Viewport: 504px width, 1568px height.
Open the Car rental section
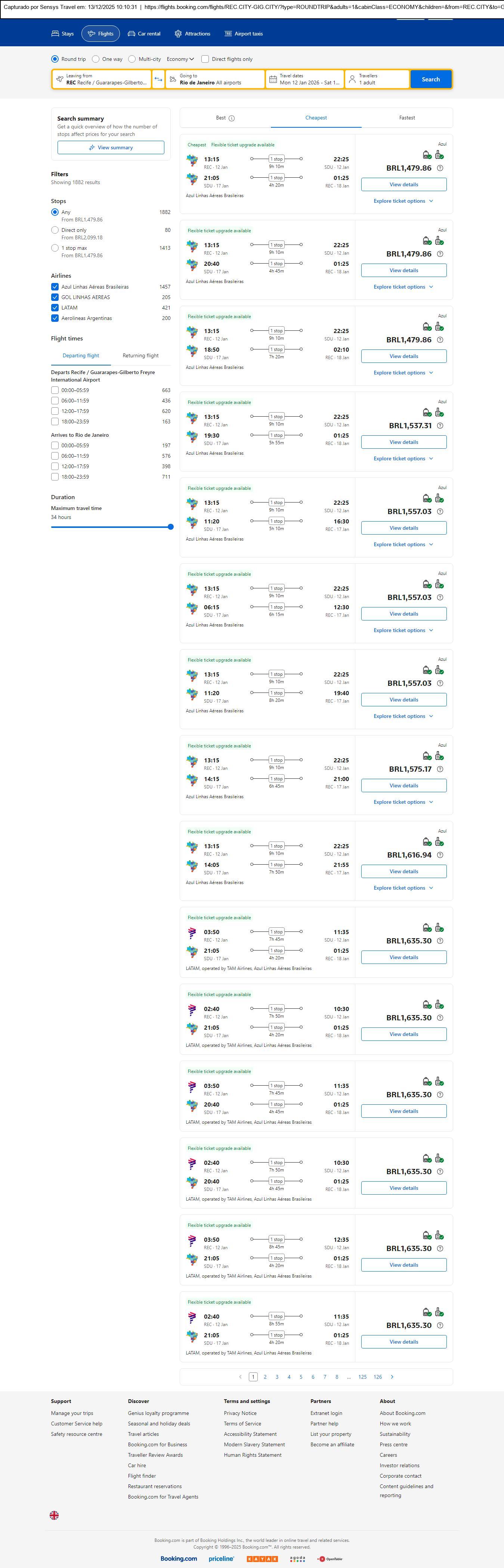(x=144, y=34)
